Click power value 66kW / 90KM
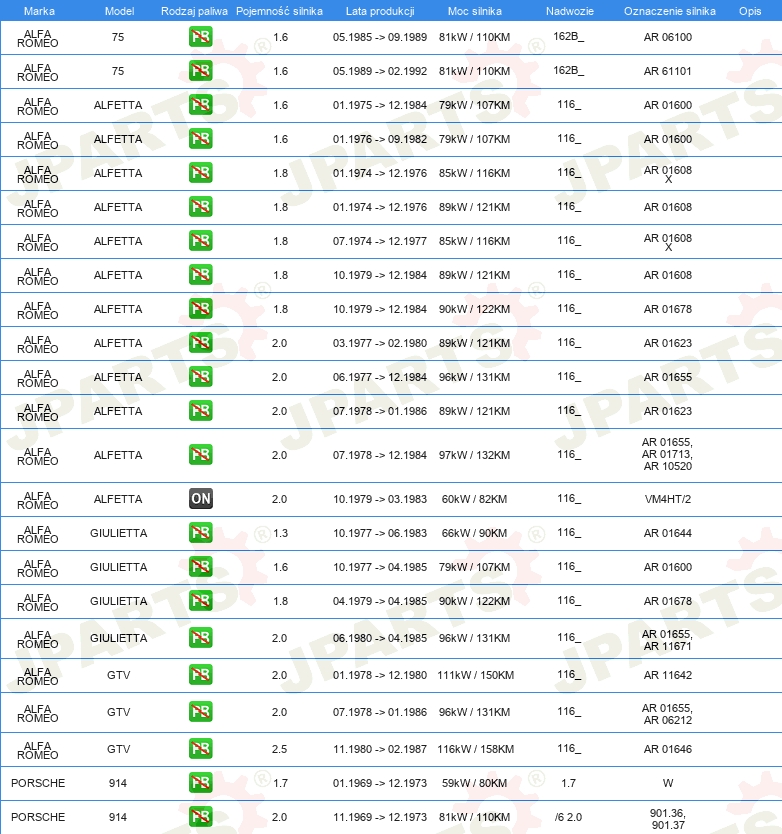 tap(475, 533)
